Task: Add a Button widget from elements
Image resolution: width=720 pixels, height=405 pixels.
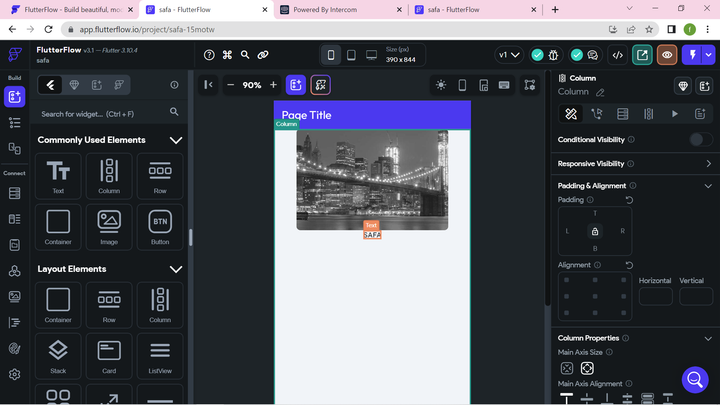Action: [x=160, y=227]
